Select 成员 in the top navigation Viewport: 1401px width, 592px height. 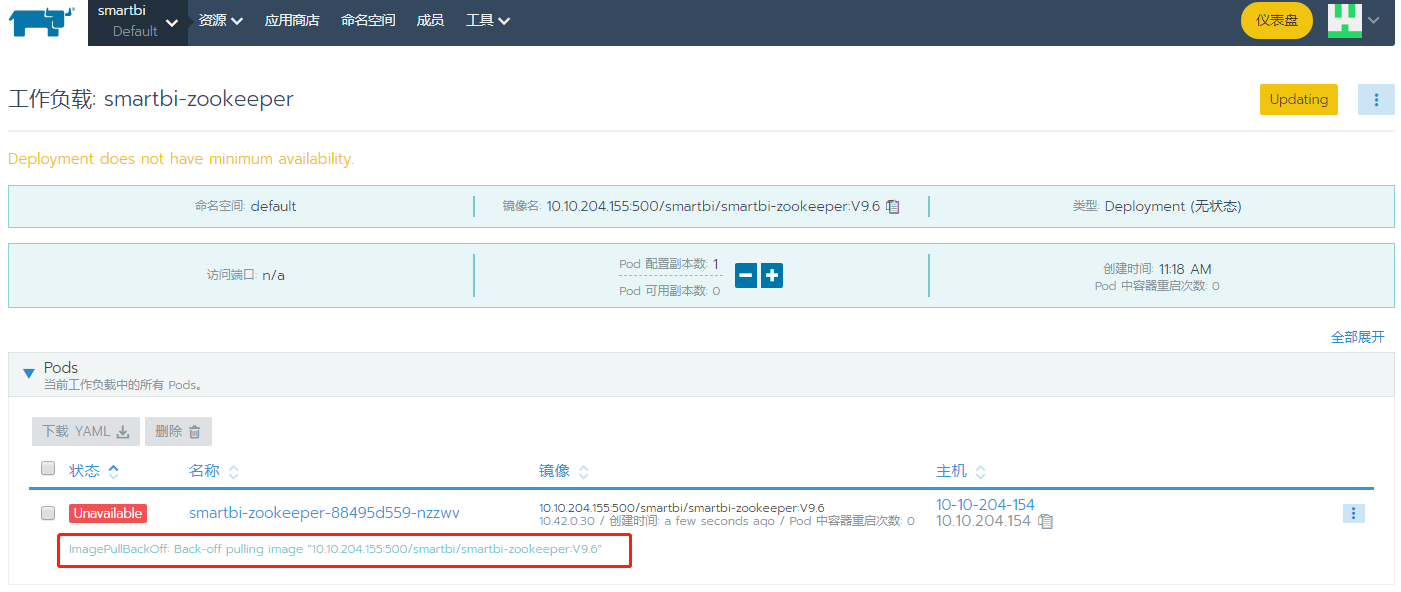pos(430,20)
